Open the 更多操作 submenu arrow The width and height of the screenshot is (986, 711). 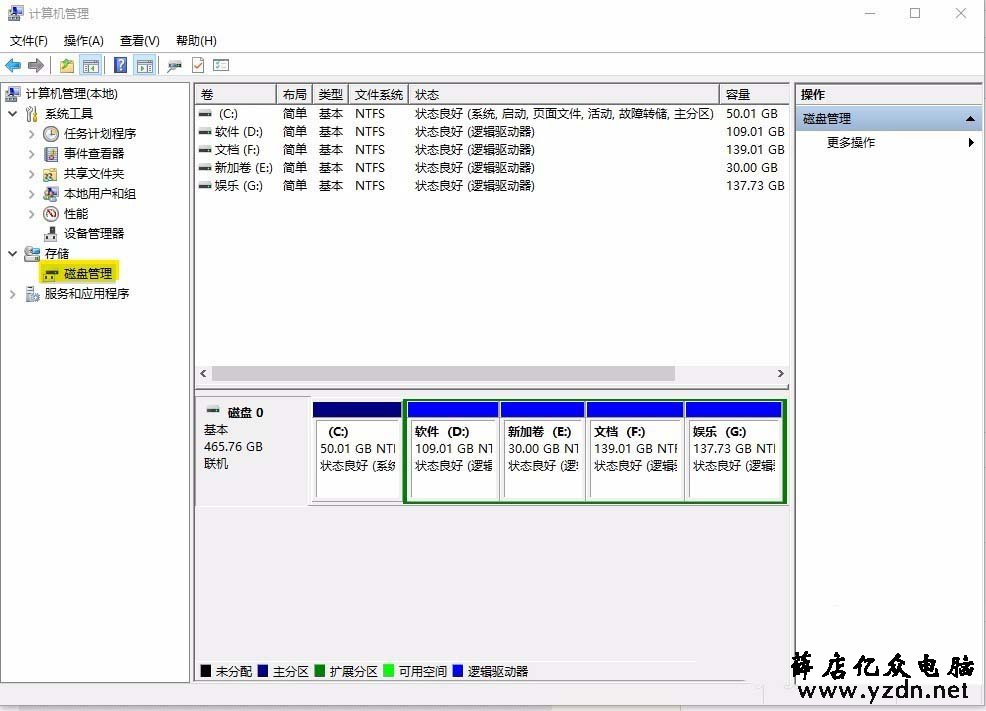[971, 143]
